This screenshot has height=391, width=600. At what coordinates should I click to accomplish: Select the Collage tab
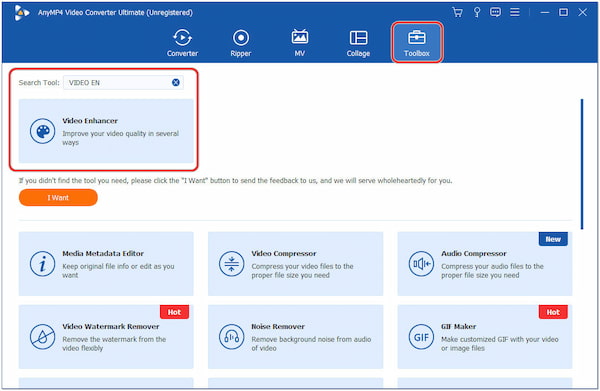coord(358,42)
